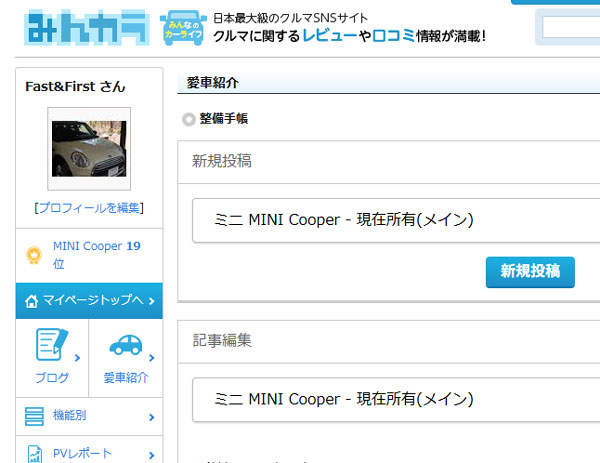Click the PVレポート chart icon

click(34, 453)
